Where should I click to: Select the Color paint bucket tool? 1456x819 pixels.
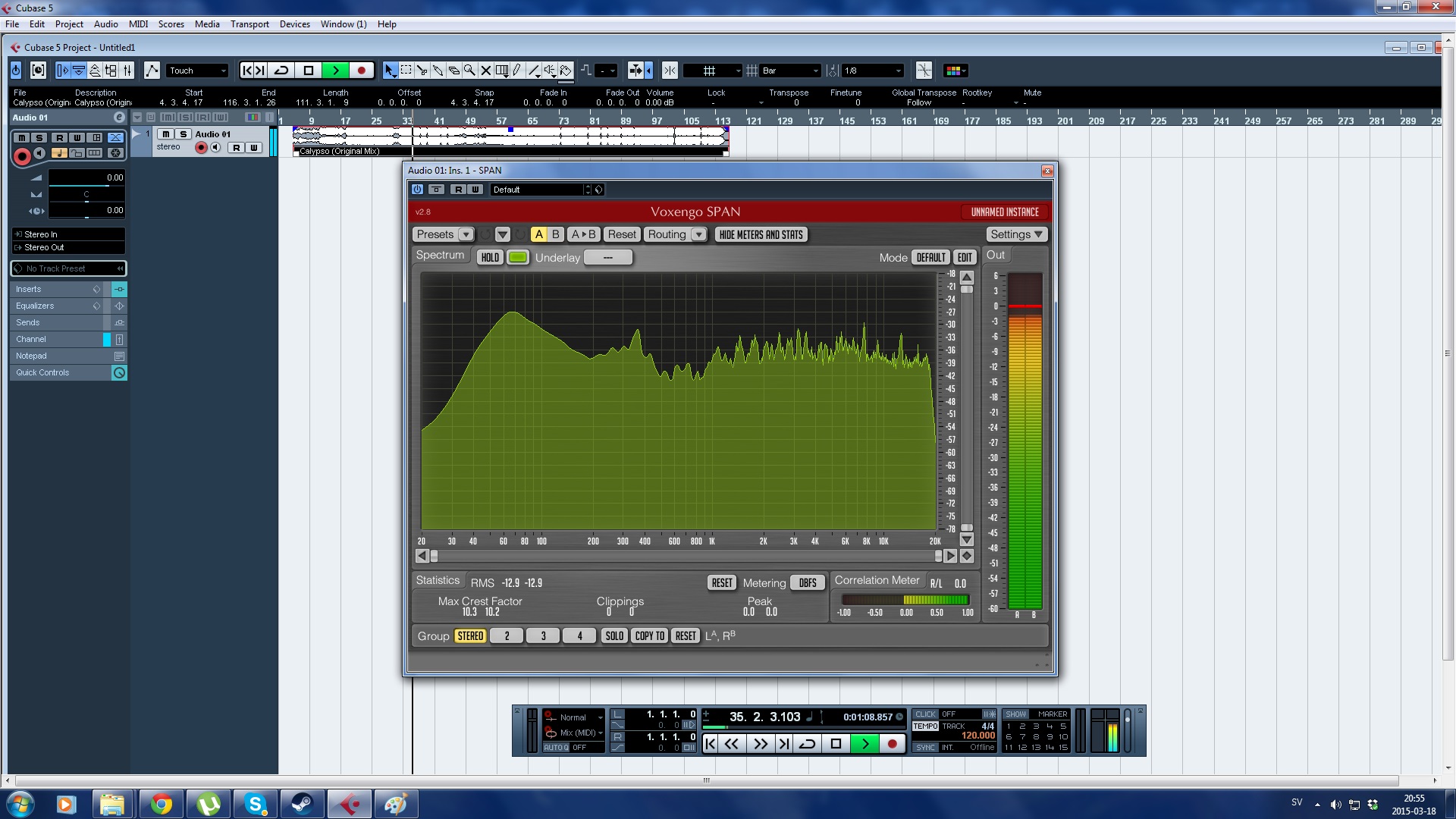[x=565, y=71]
